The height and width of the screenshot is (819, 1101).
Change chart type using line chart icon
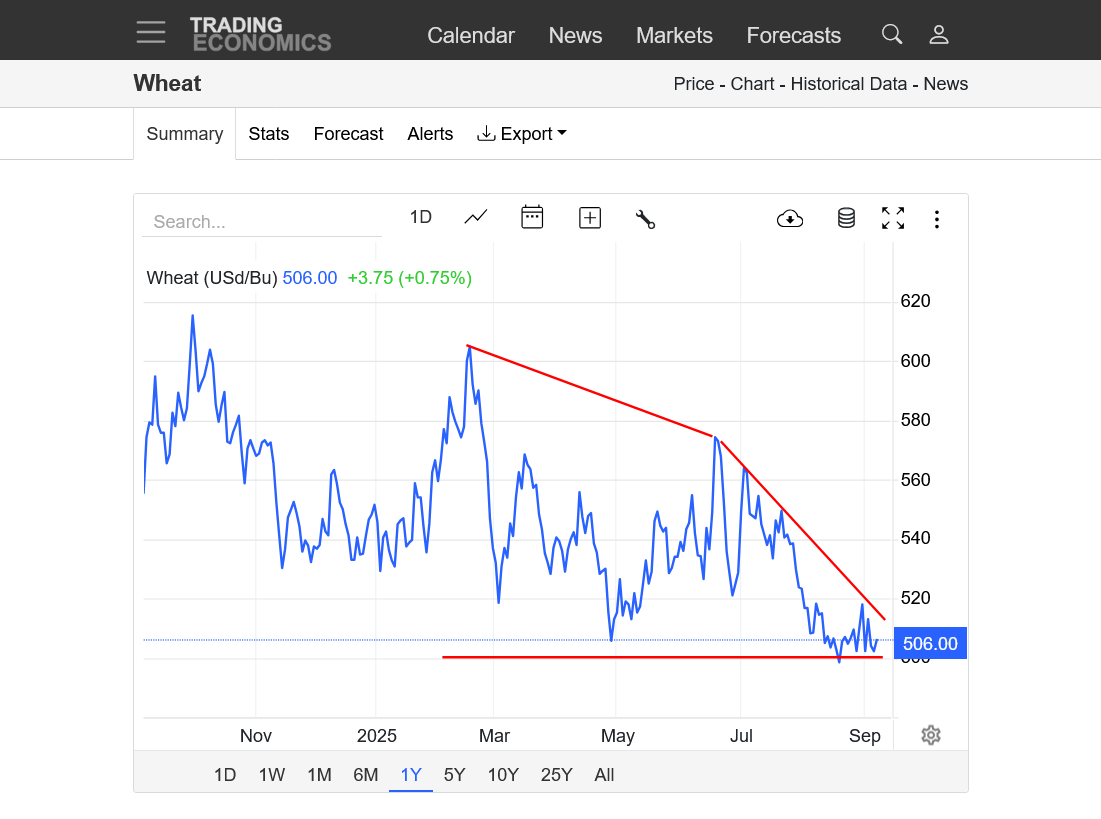pos(476,217)
